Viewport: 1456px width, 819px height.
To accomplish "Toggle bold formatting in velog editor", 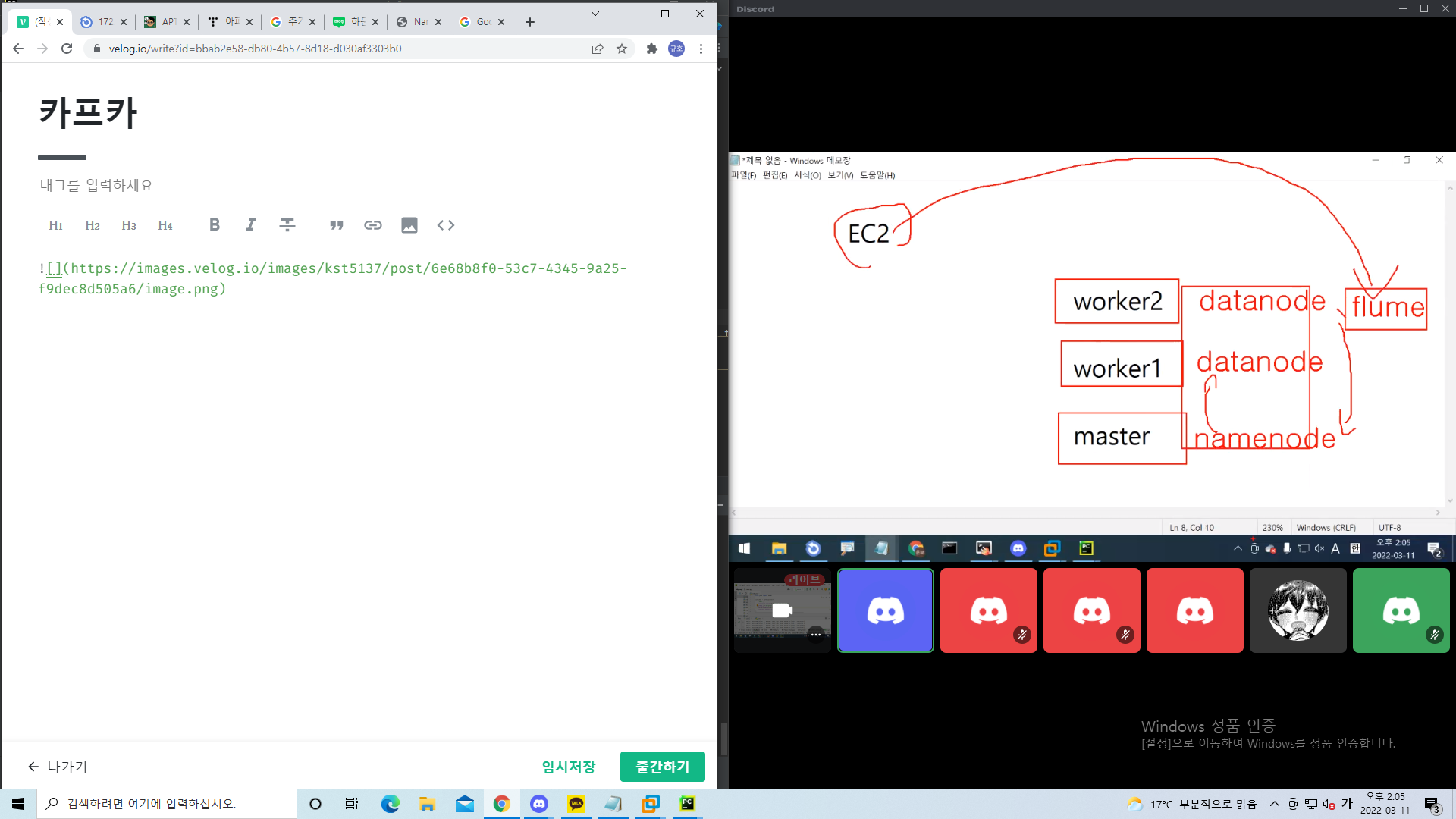I will pyautogui.click(x=215, y=225).
